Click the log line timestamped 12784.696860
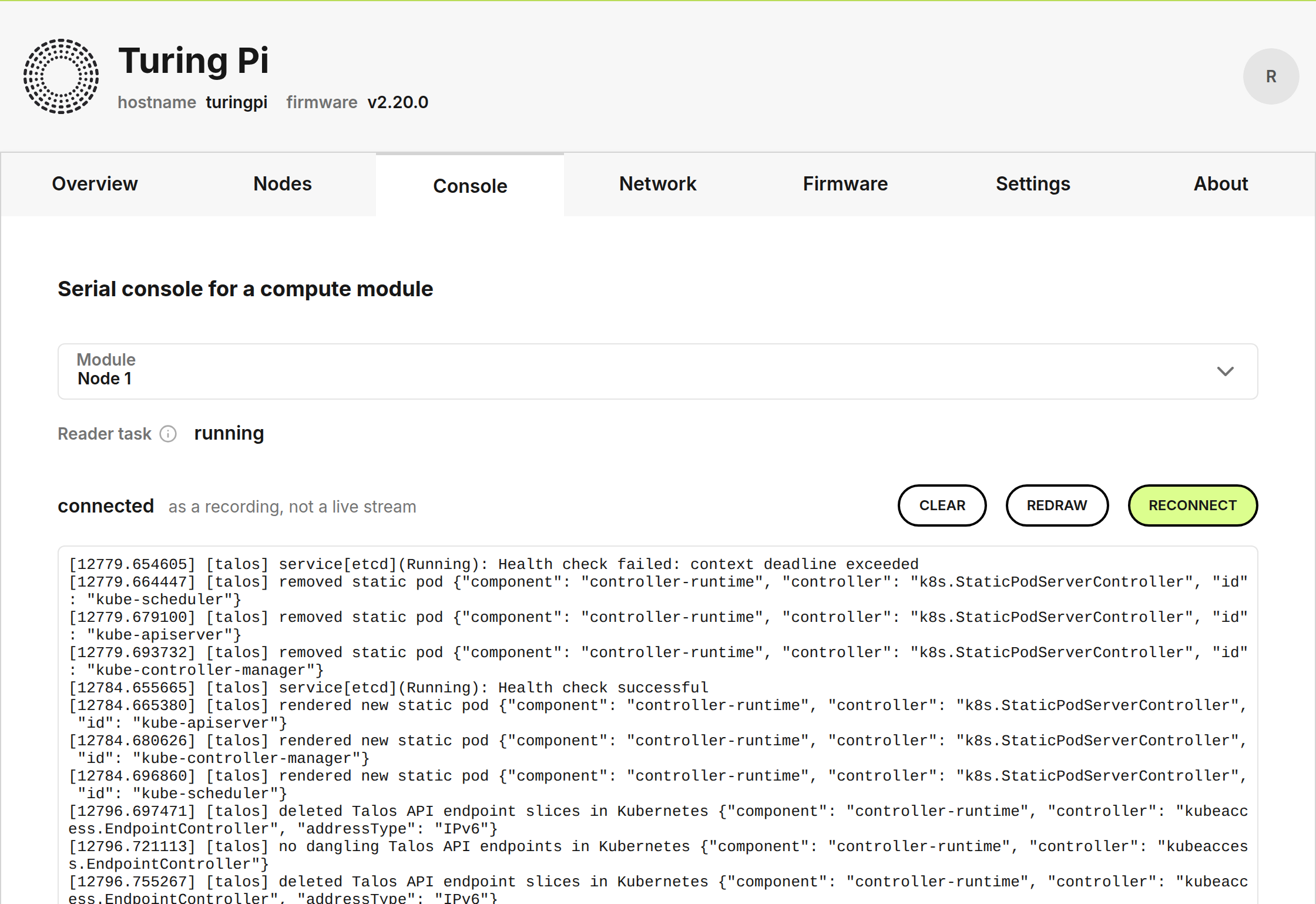The width and height of the screenshot is (1316, 904). click(x=658, y=785)
